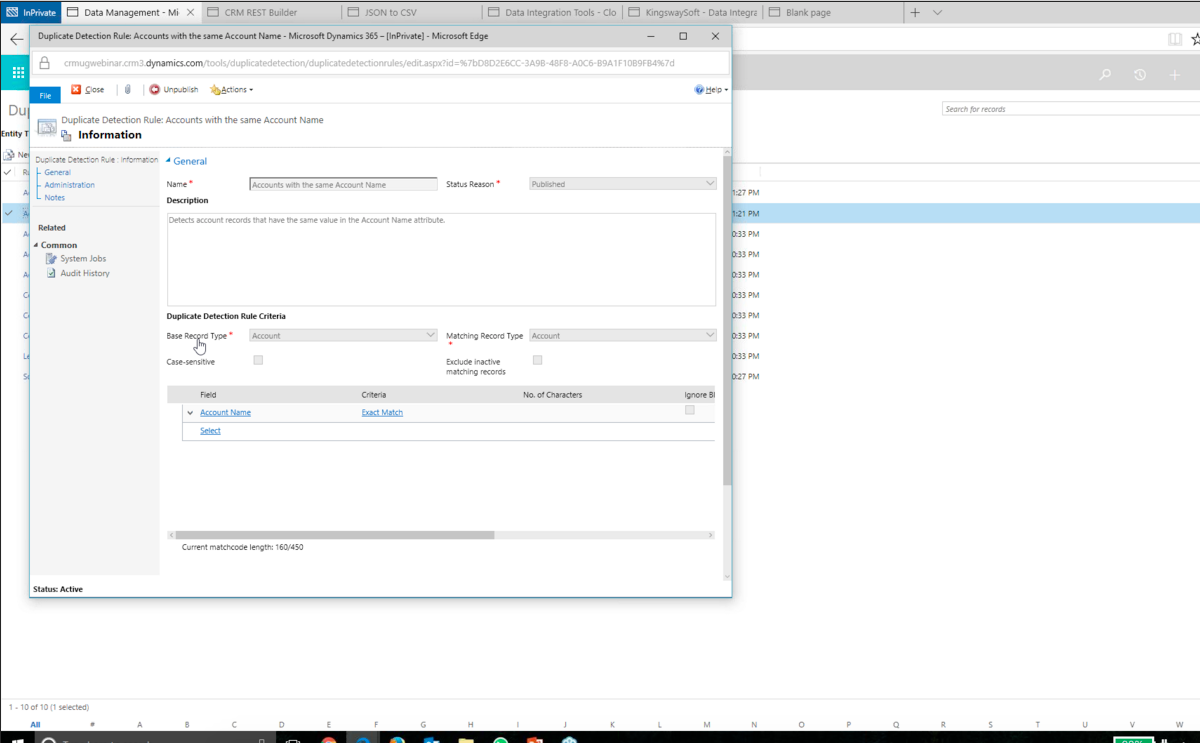The height and width of the screenshot is (743, 1200).
Task: Click the Unpublish rule toolbar button
Action: [174, 90]
